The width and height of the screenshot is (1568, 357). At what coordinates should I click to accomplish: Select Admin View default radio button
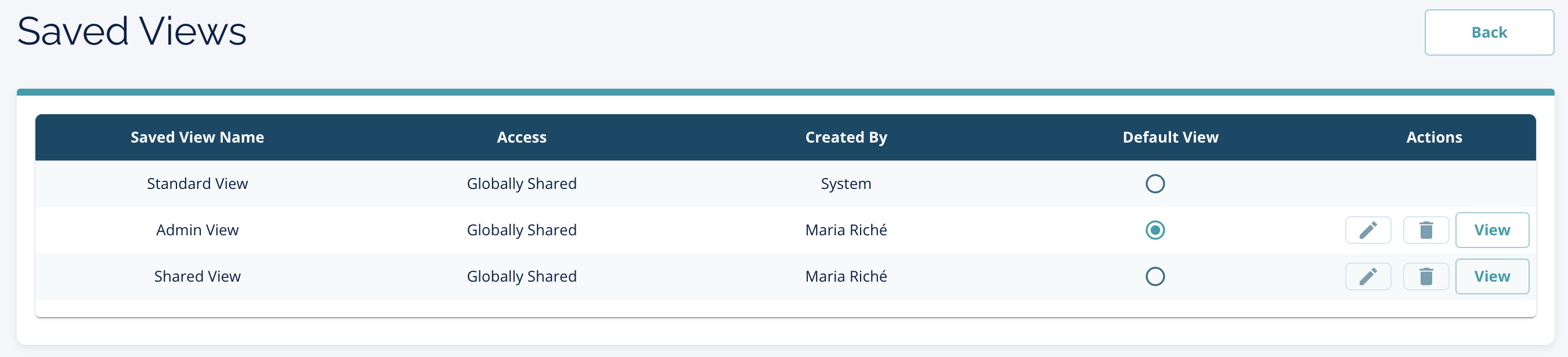pos(1155,231)
